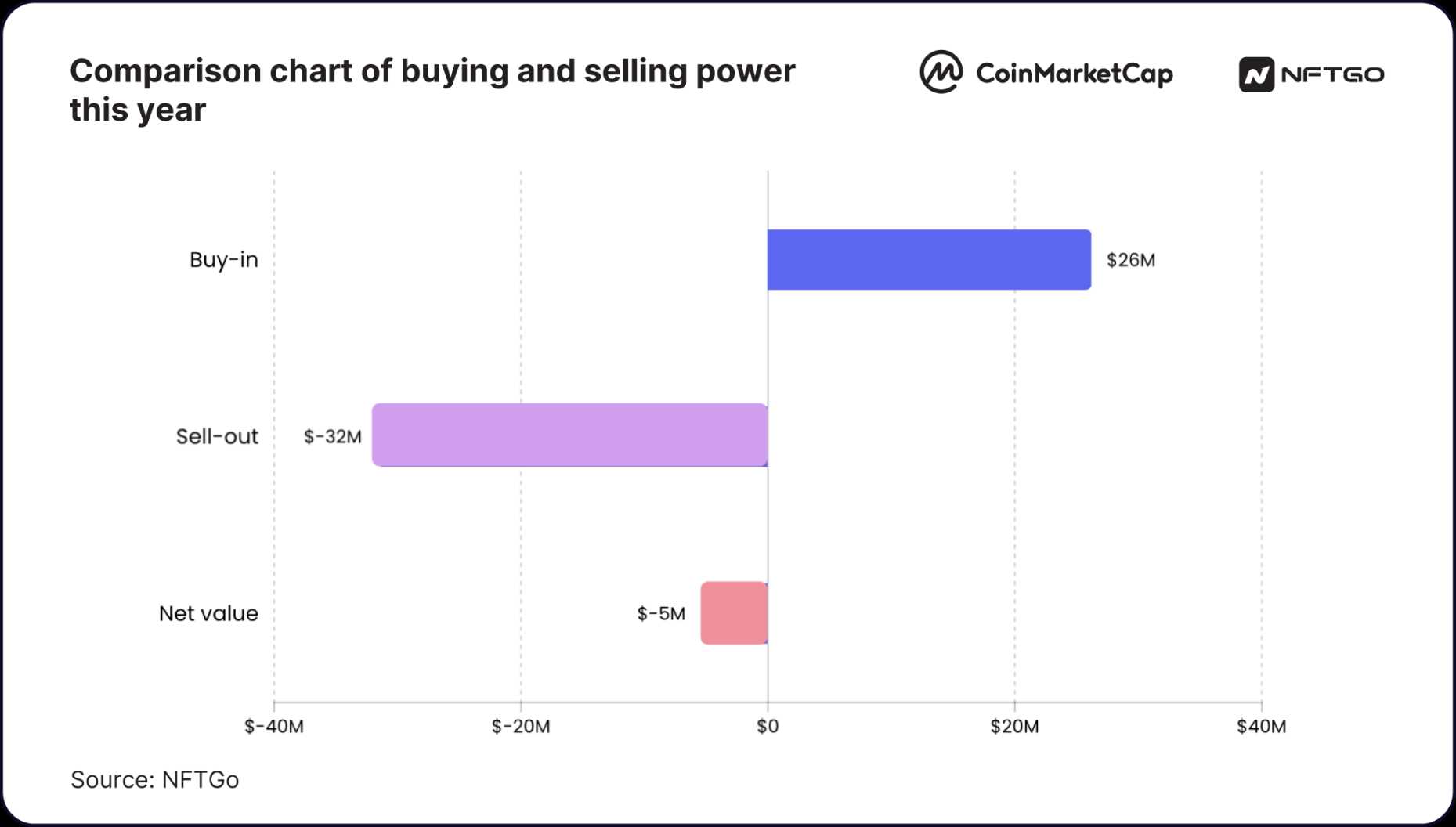
Task: Click the $-20M axis tick label
Action: point(521,727)
